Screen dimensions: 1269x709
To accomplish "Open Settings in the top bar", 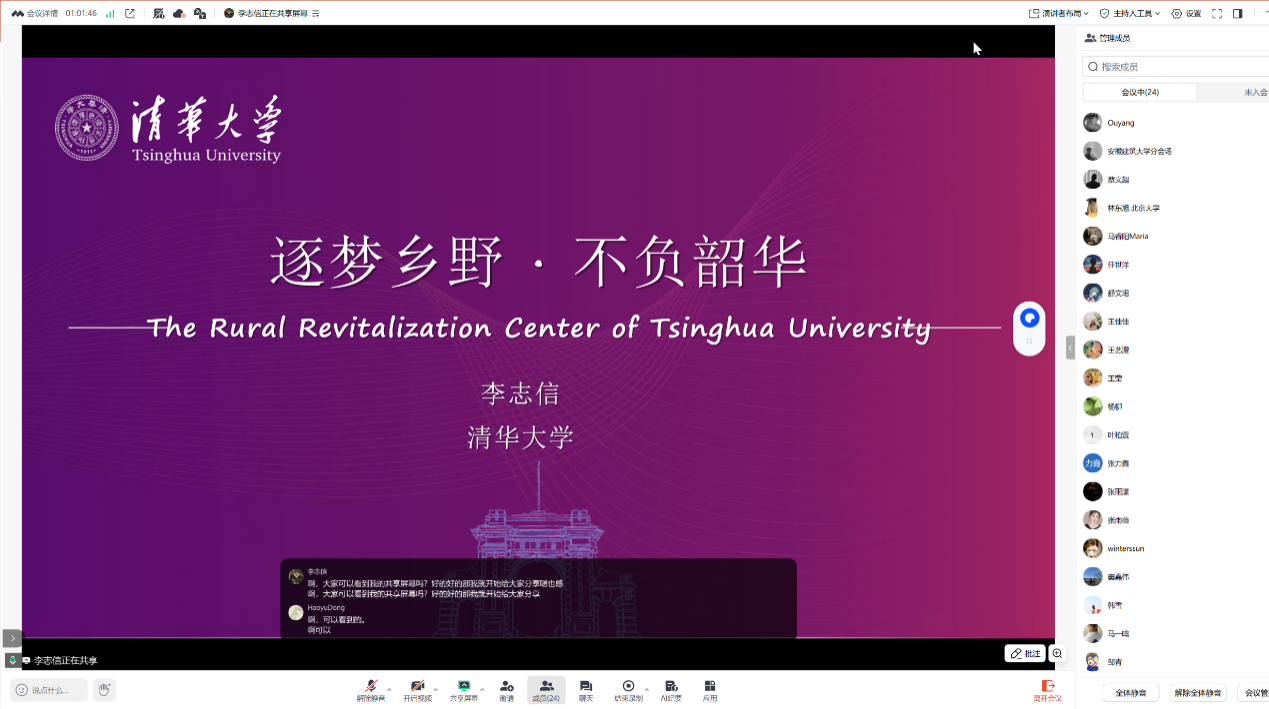I will (x=1186, y=13).
